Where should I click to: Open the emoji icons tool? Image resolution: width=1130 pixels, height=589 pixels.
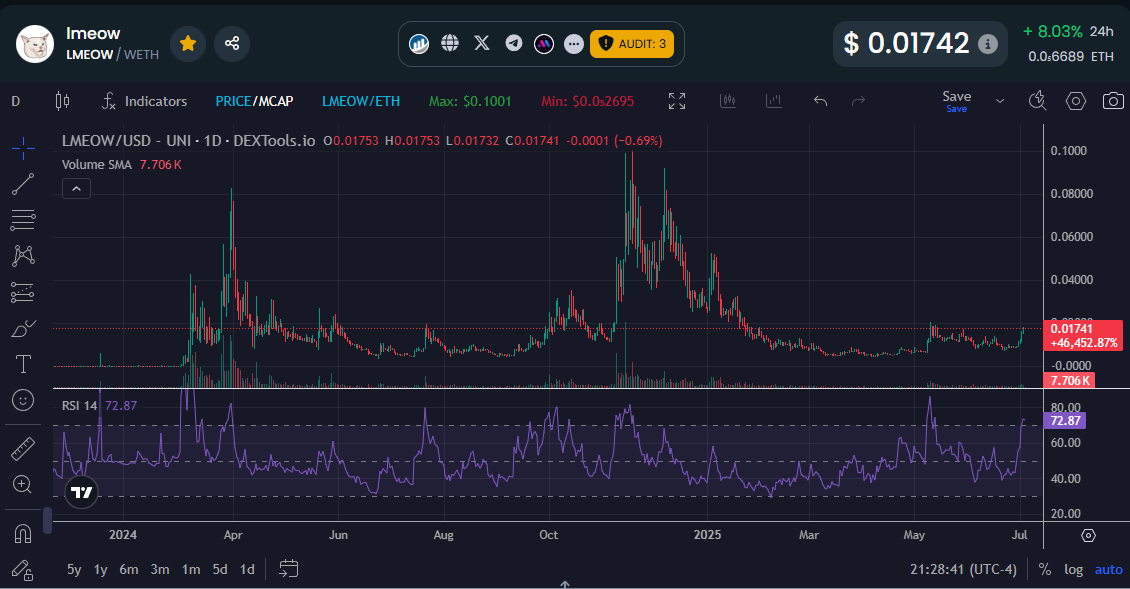(23, 400)
